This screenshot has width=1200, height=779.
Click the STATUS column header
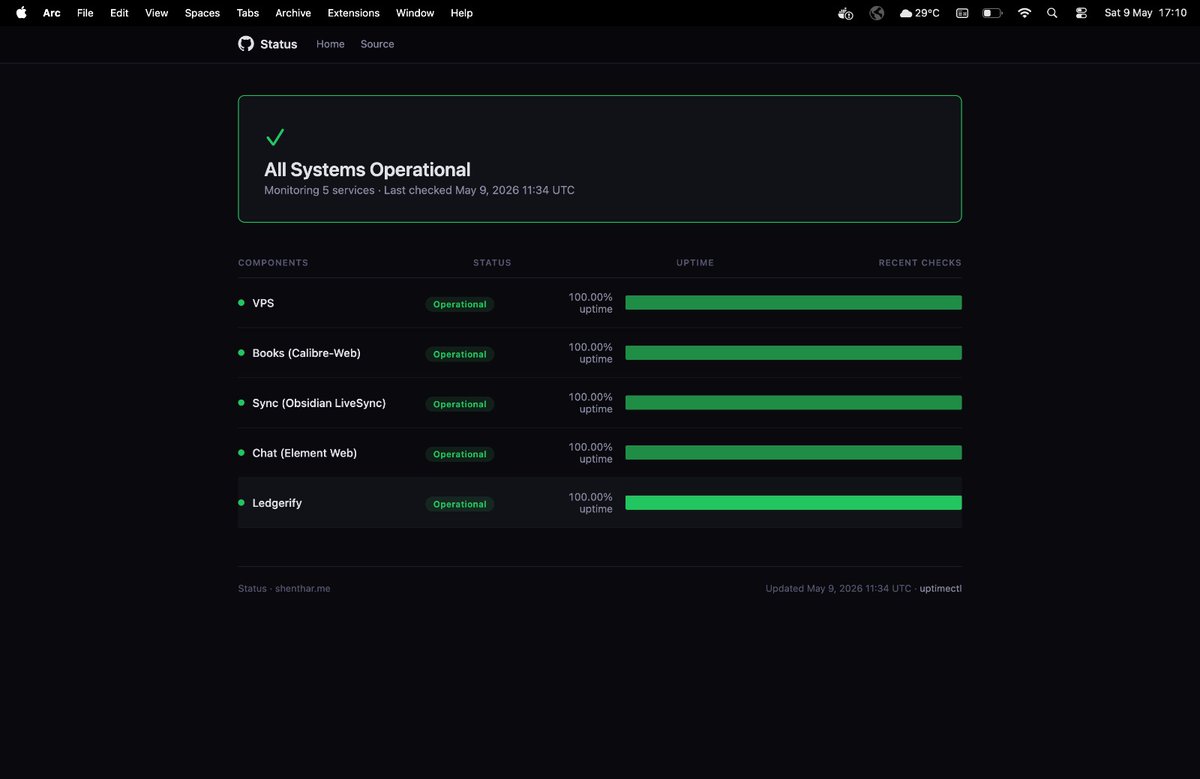click(492, 263)
